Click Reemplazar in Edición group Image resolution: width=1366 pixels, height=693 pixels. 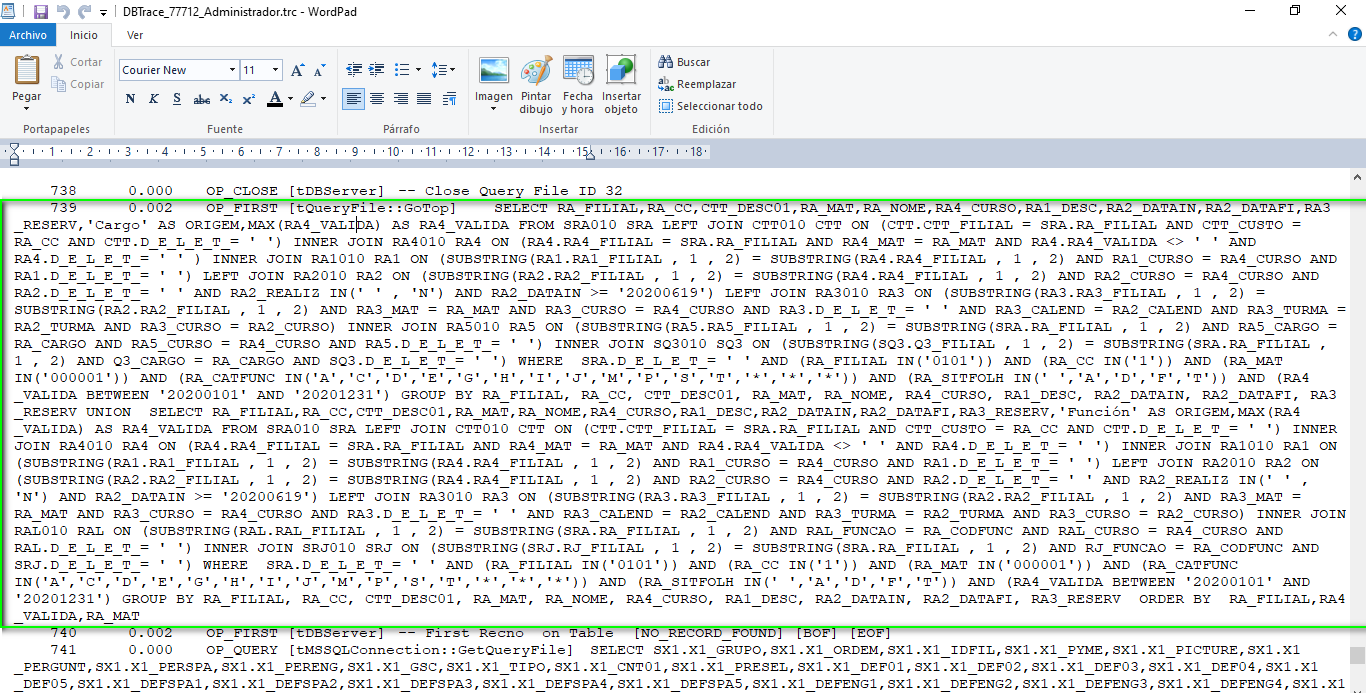[698, 84]
